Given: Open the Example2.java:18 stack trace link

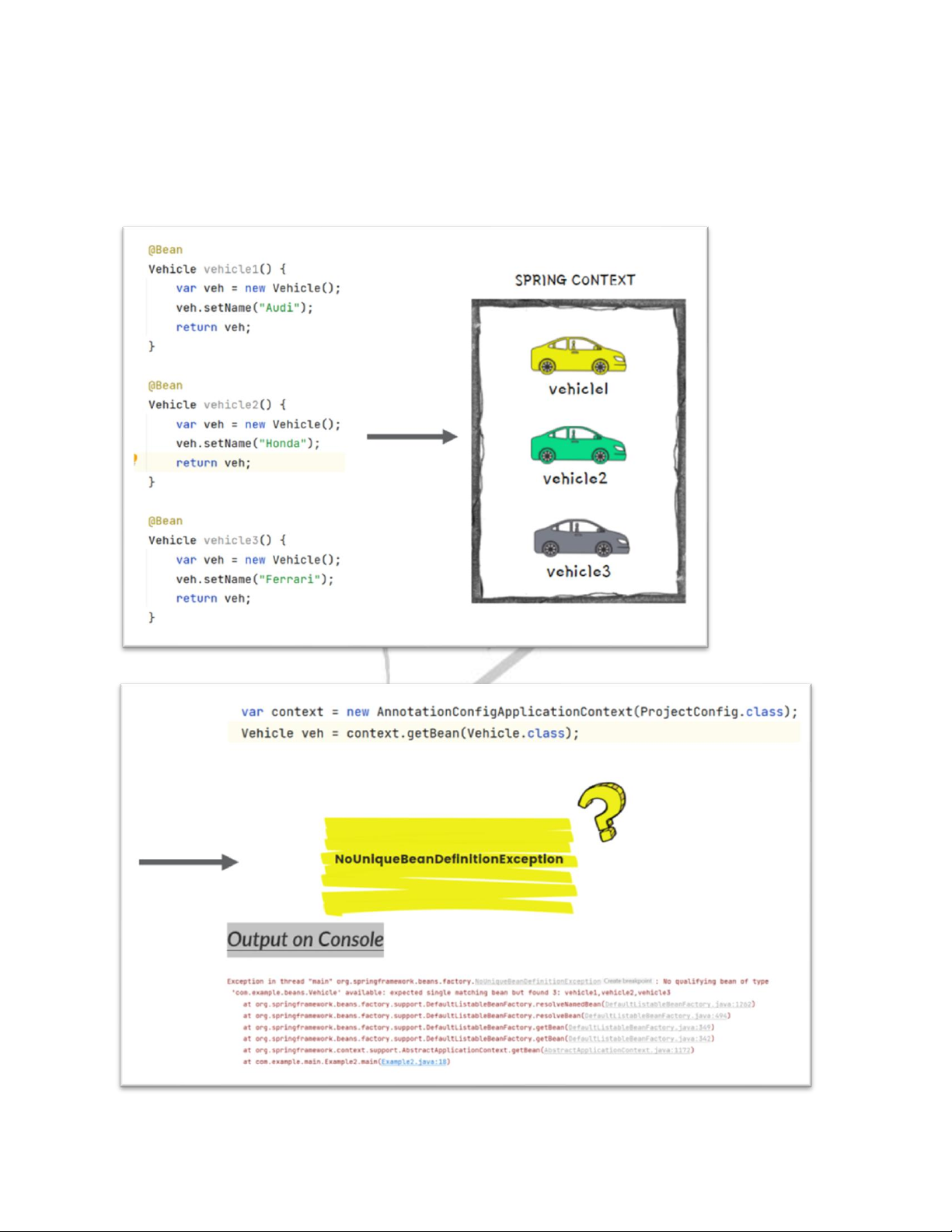Looking at the screenshot, I should [414, 1062].
